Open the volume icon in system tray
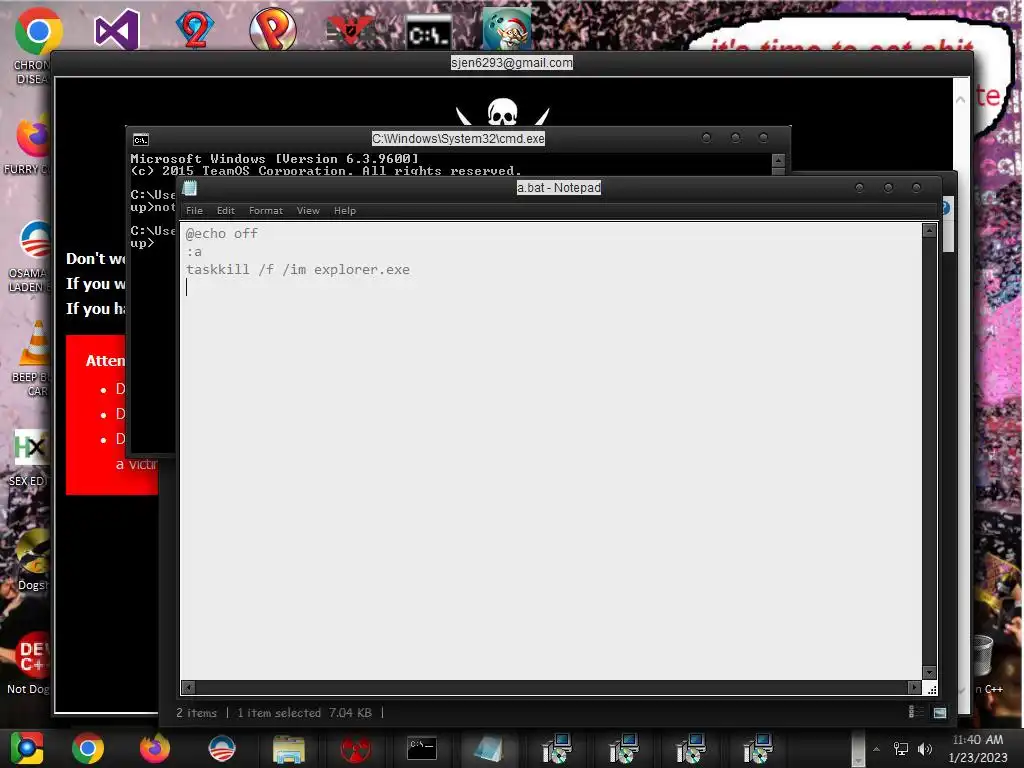This screenshot has width=1024, height=768. pyautogui.click(x=924, y=749)
